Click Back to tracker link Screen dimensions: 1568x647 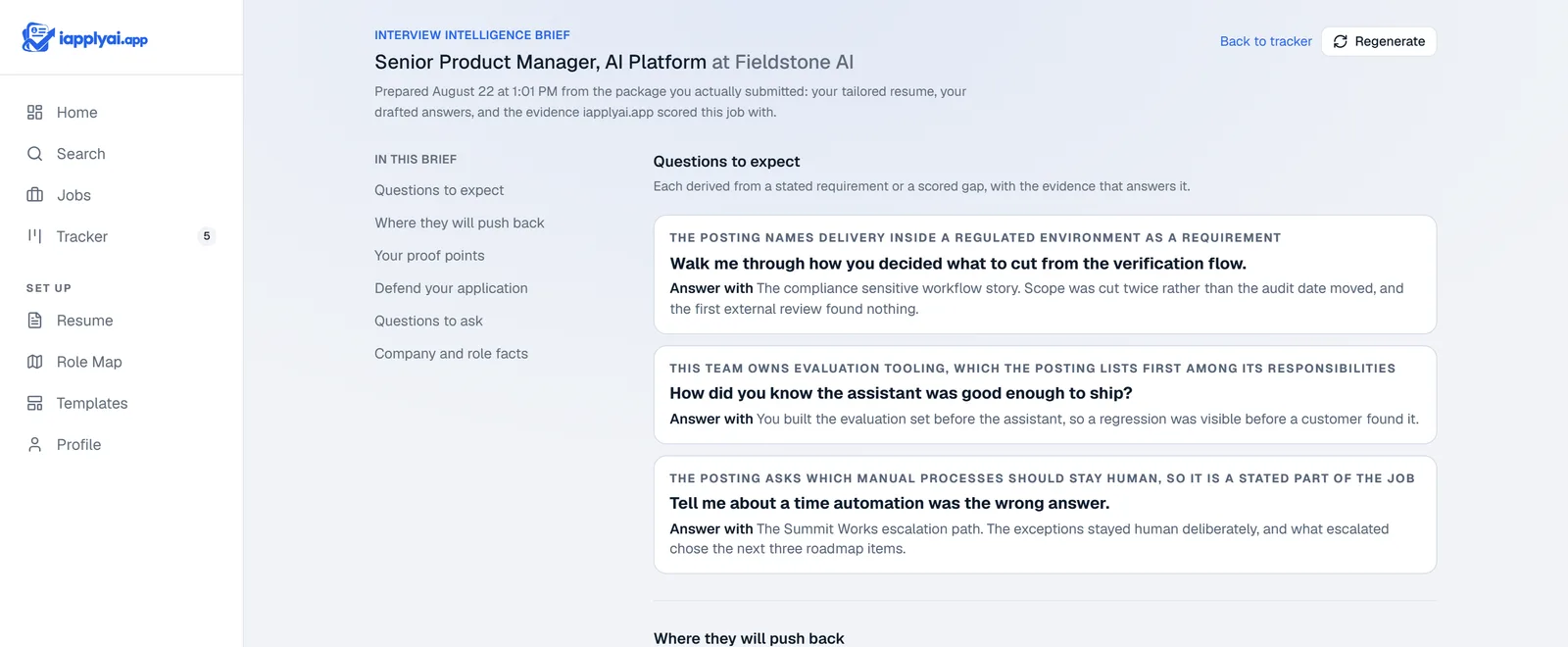point(1265,41)
